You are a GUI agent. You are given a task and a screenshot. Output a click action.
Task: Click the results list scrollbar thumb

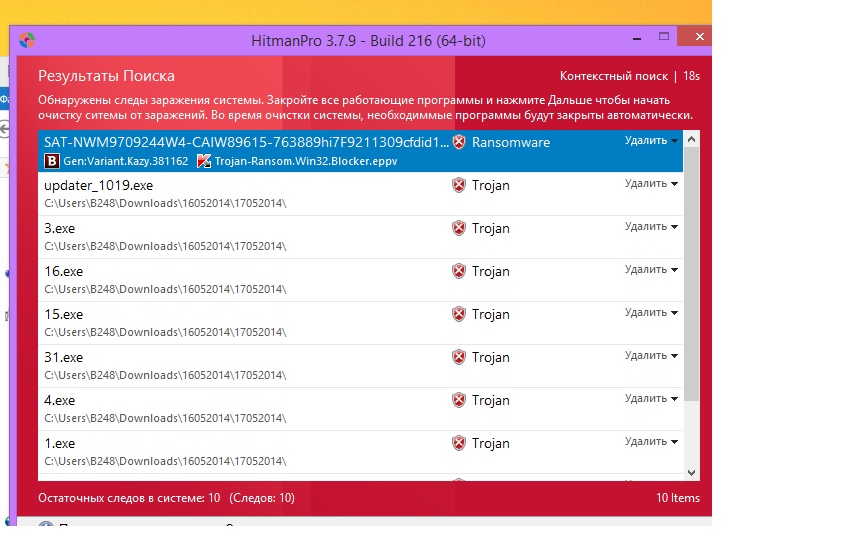(692, 274)
